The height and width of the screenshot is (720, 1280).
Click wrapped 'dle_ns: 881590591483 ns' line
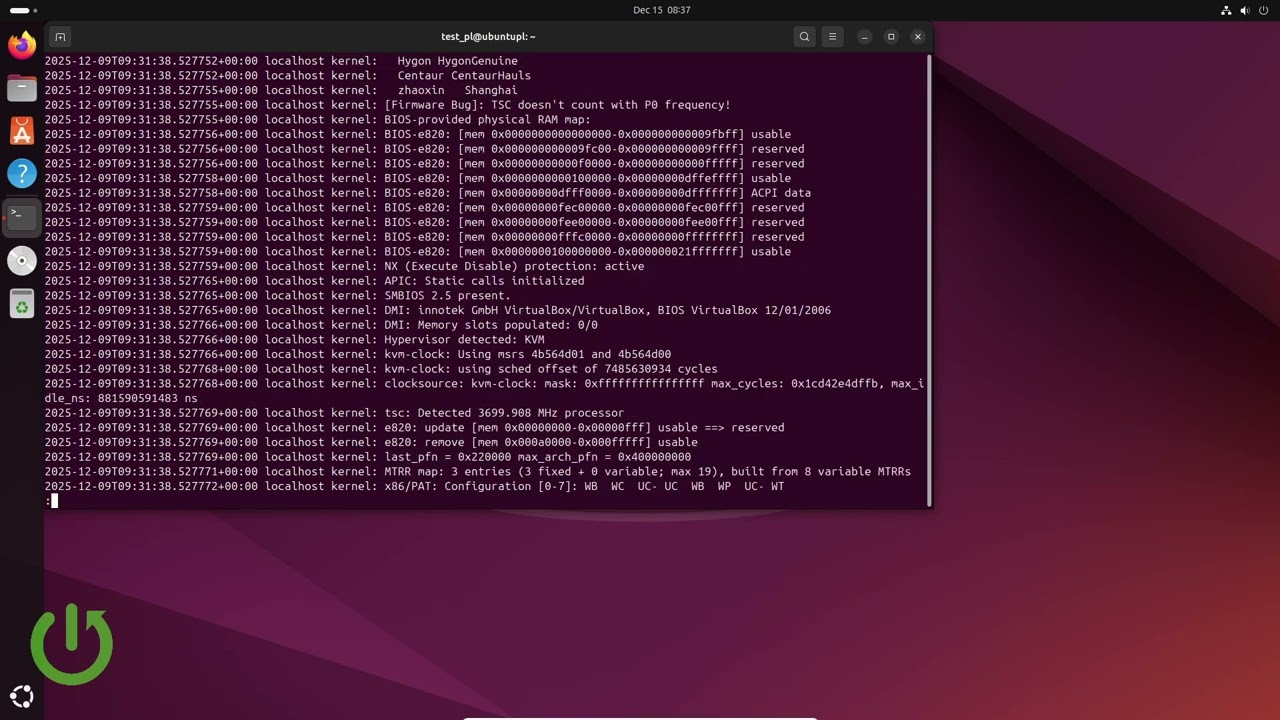[x=121, y=398]
